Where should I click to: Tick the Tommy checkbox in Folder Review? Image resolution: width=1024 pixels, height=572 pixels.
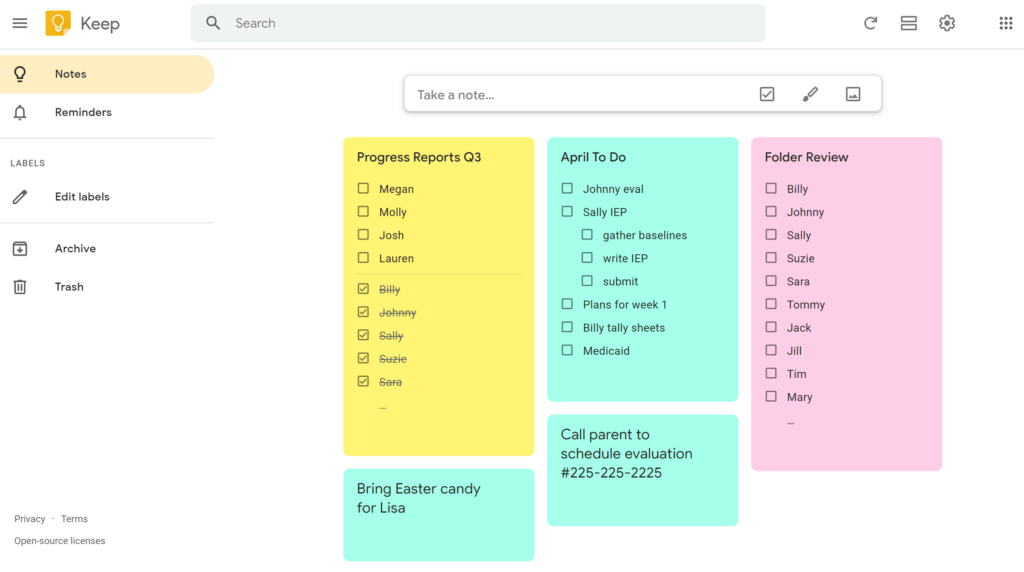771,304
